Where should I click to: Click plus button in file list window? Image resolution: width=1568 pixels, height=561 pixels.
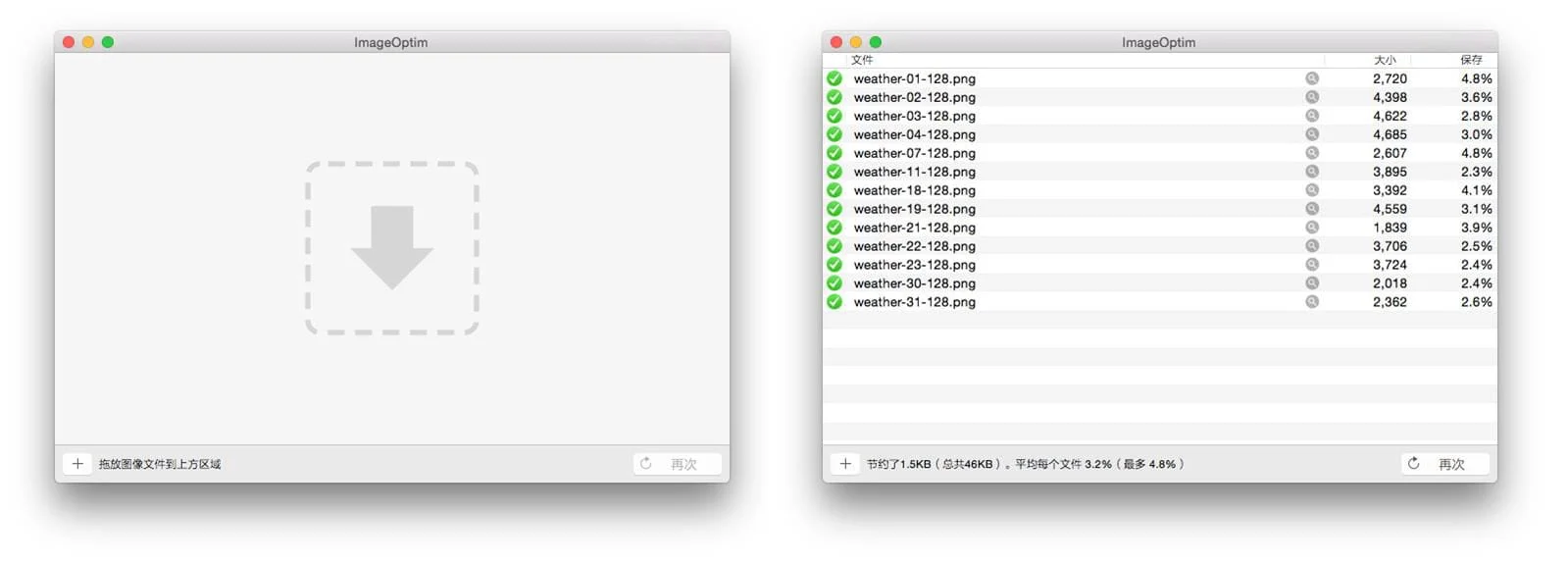pos(845,464)
